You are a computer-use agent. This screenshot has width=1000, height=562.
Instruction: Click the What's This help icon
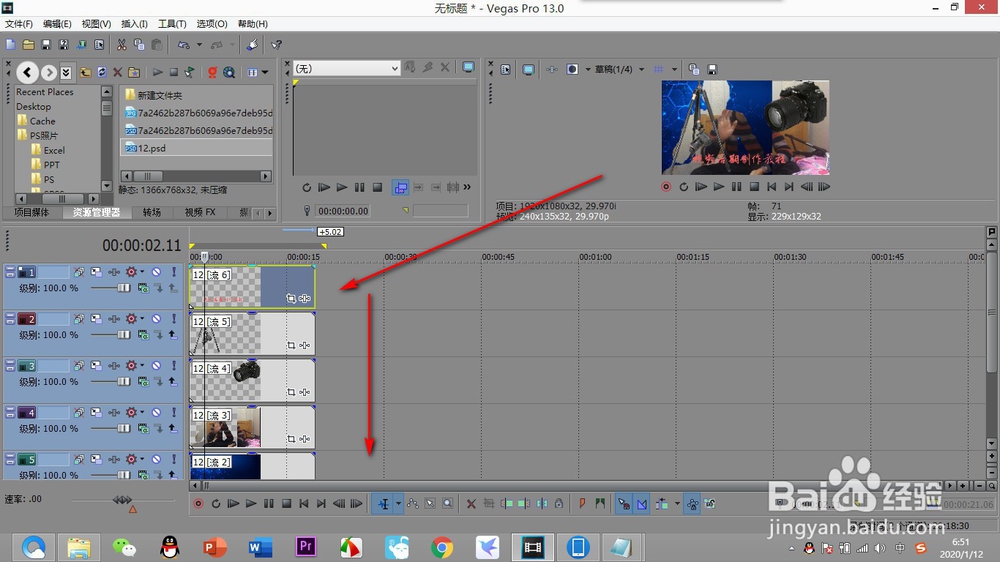point(276,45)
